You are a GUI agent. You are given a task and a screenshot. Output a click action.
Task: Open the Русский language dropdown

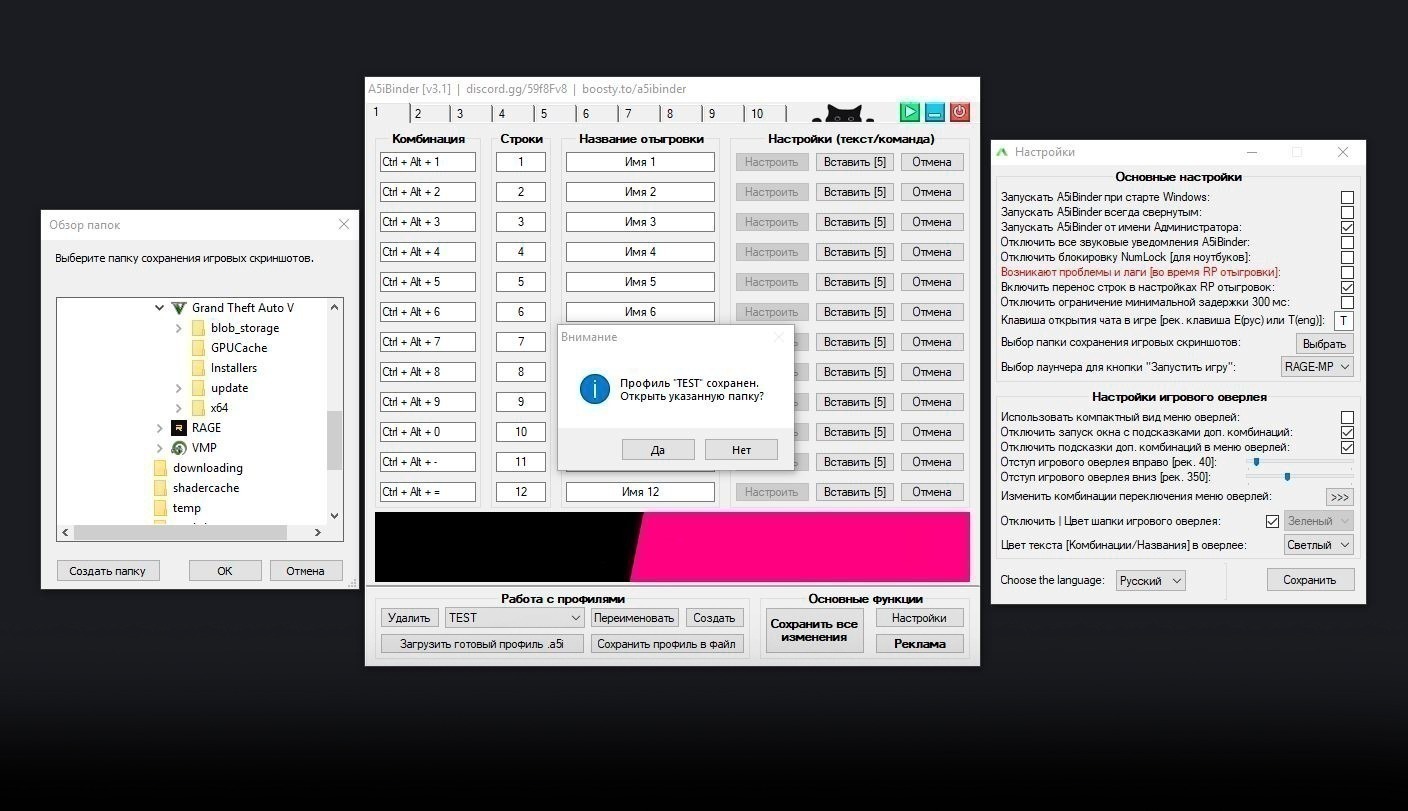(x=1150, y=580)
